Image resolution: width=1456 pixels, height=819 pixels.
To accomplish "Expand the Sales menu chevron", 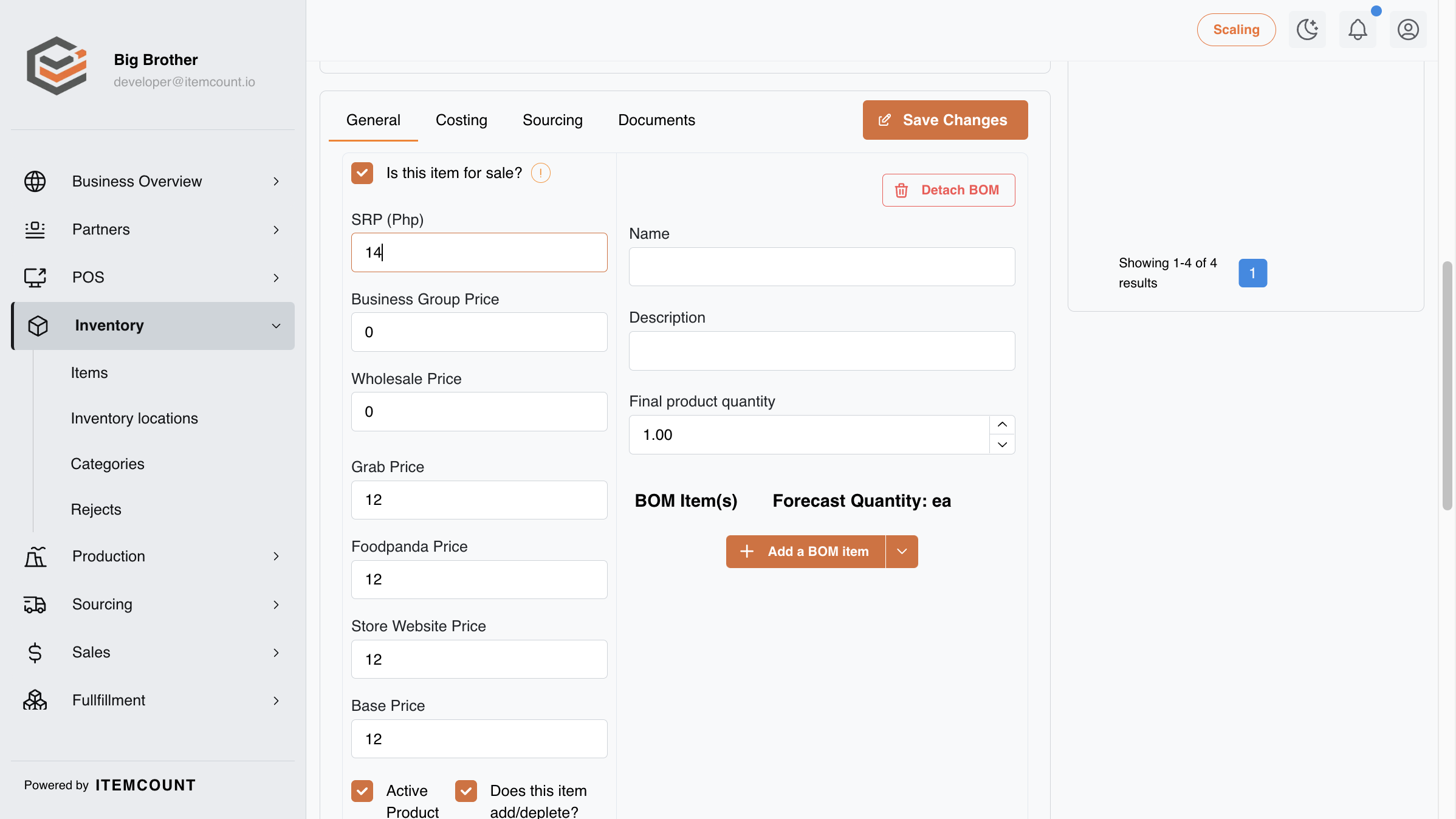I will tap(276, 653).
